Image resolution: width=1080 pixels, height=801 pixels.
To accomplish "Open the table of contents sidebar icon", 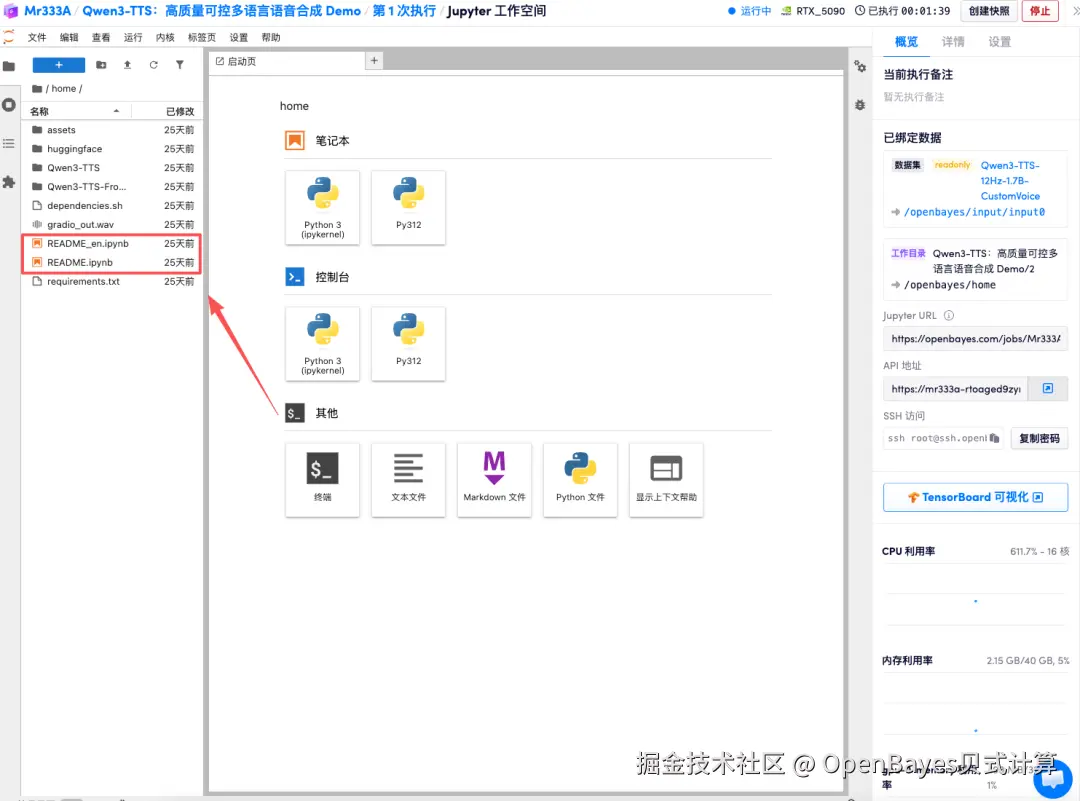I will point(9,143).
